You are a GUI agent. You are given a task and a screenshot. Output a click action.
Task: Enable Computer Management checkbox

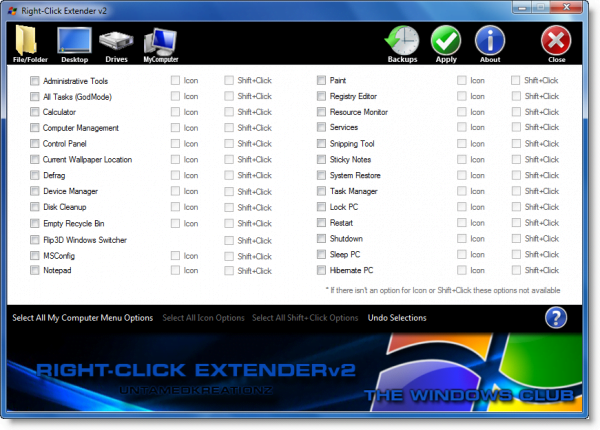click(35, 127)
